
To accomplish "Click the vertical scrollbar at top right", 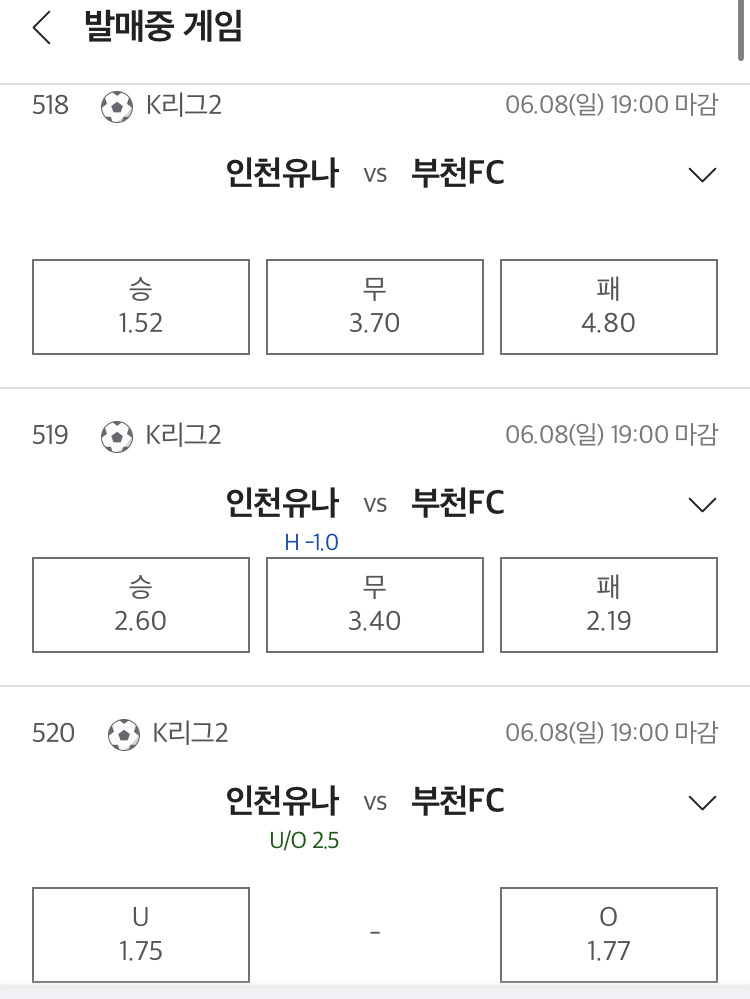I will click(740, 31).
